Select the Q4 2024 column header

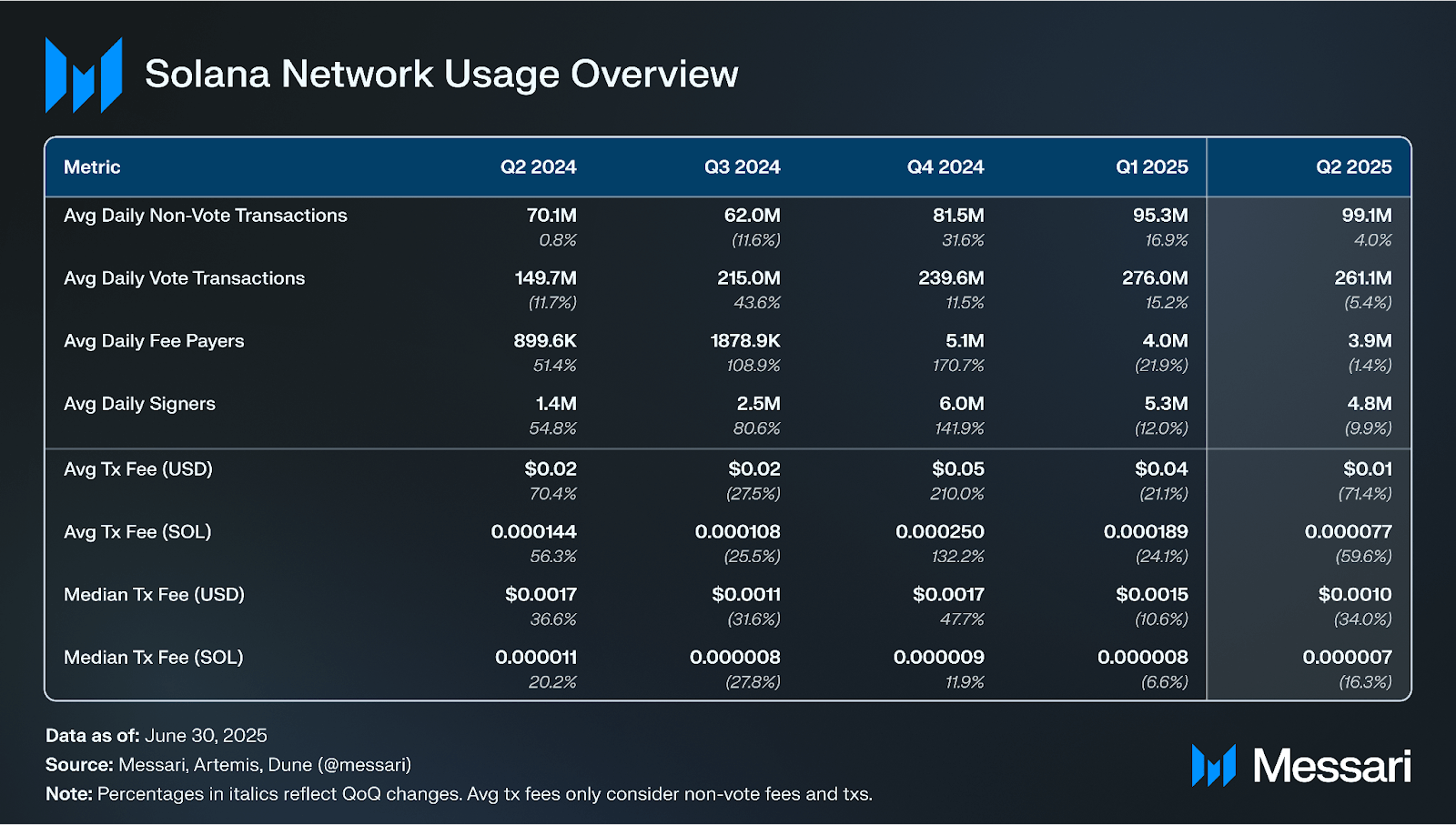click(945, 167)
